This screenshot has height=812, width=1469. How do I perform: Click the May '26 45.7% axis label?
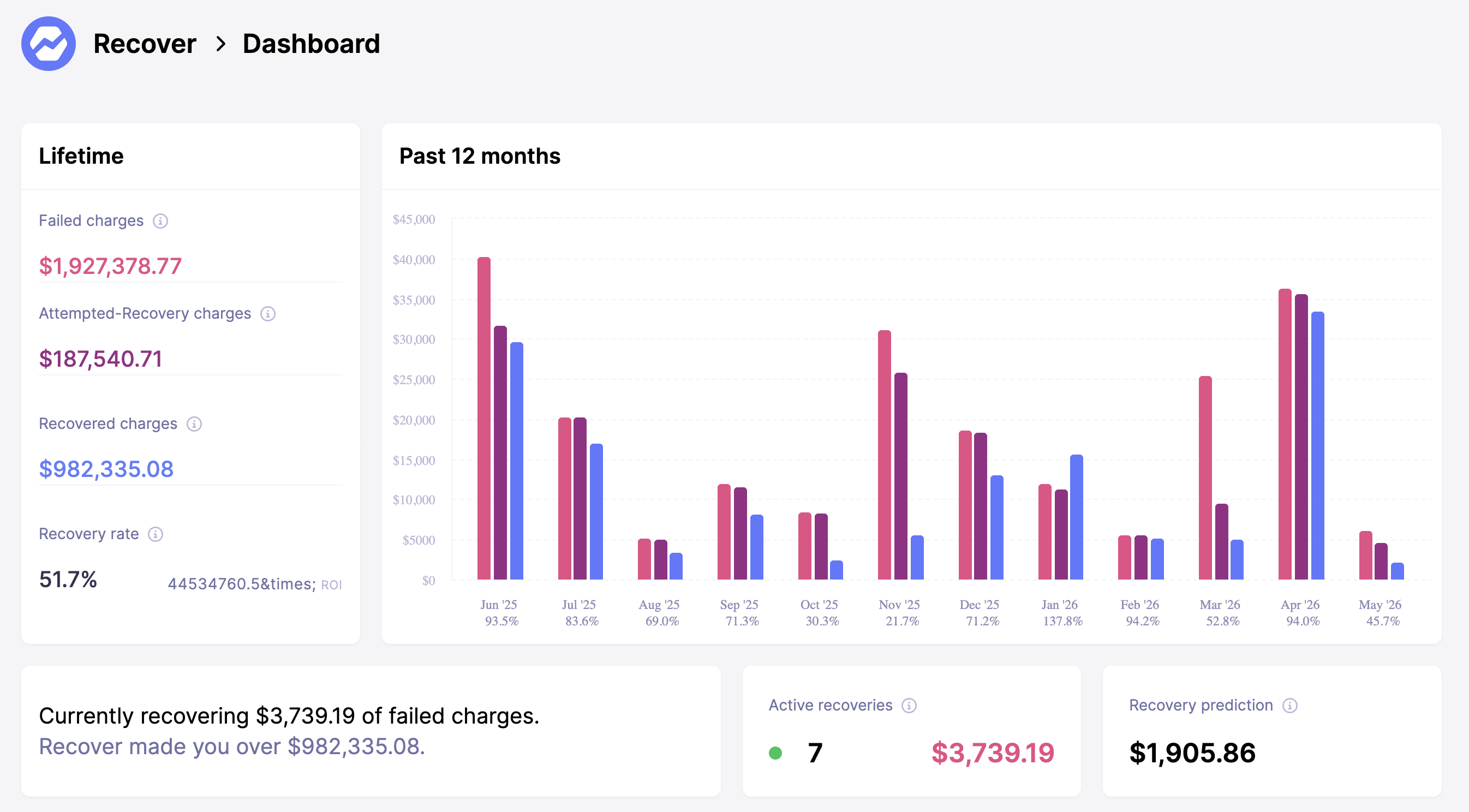click(x=1381, y=612)
